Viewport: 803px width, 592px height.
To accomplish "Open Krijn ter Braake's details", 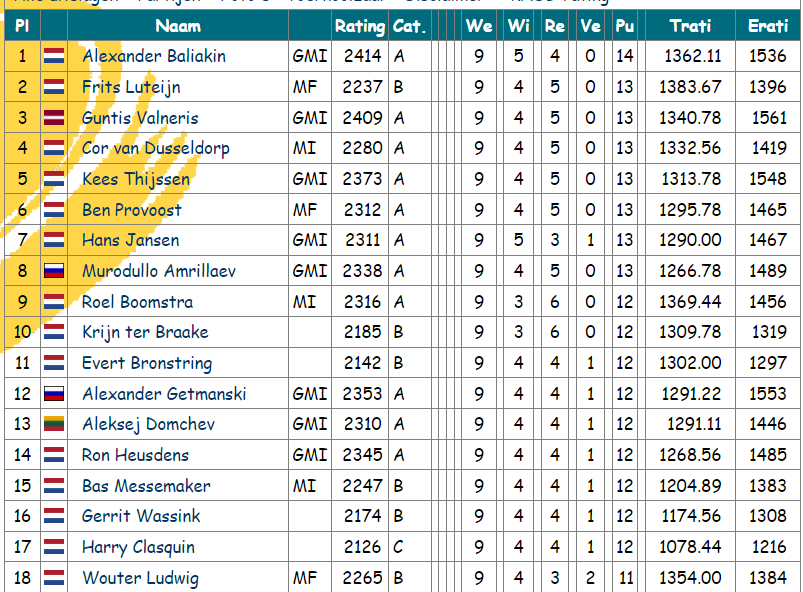I will point(145,332).
